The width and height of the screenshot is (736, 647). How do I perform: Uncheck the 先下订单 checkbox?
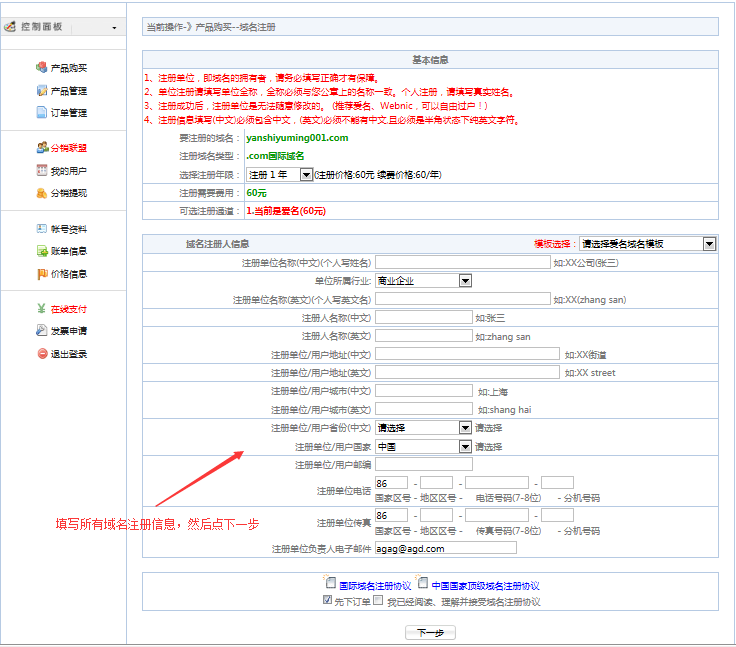click(x=328, y=601)
